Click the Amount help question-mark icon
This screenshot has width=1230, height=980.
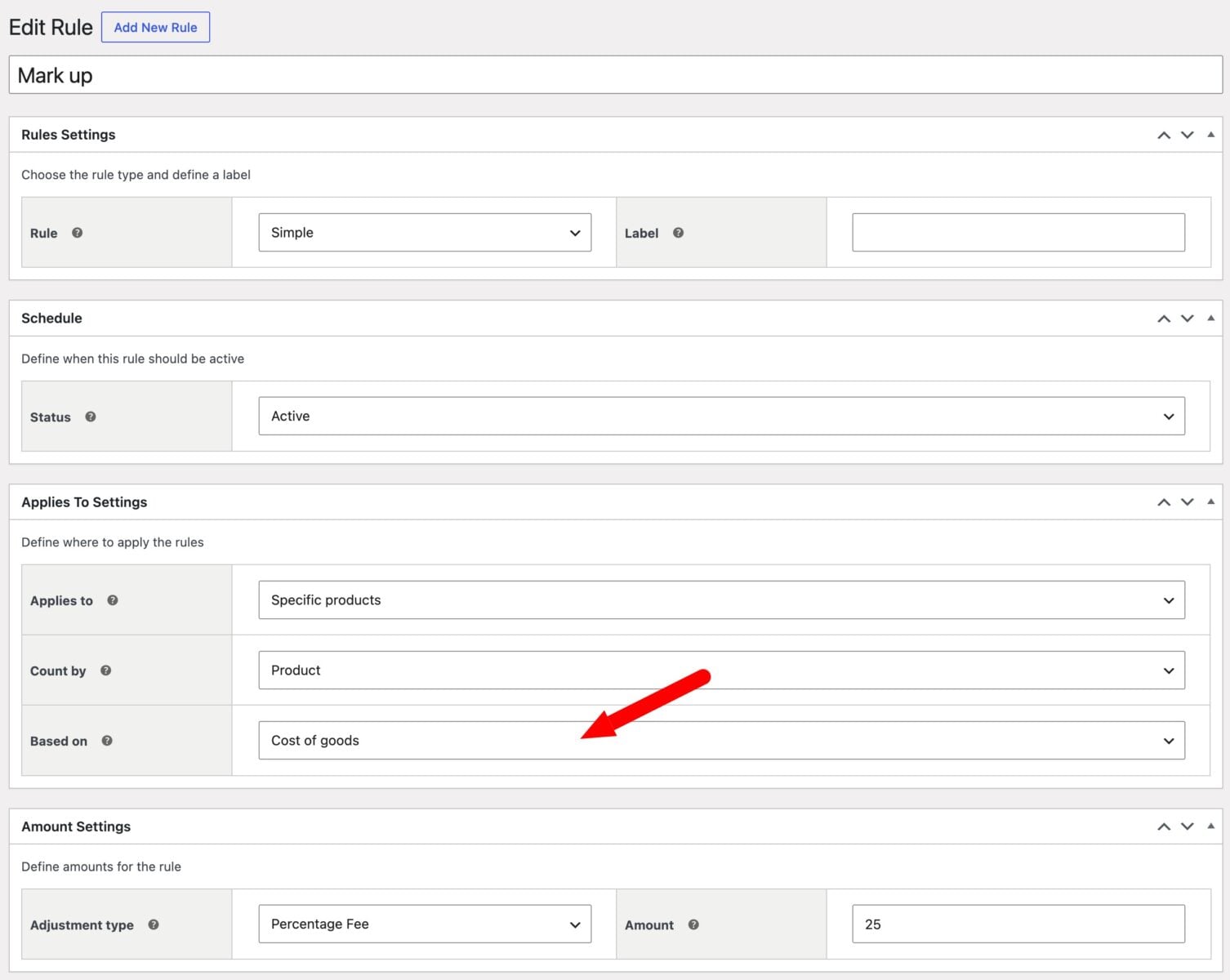693,924
